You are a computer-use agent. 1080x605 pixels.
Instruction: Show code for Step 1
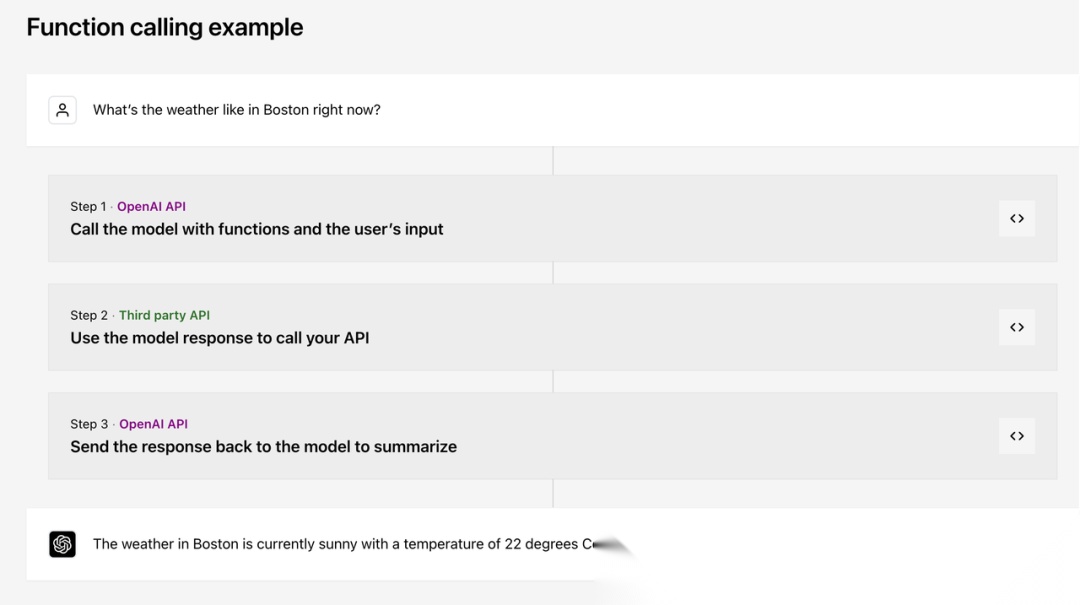tap(1016, 219)
